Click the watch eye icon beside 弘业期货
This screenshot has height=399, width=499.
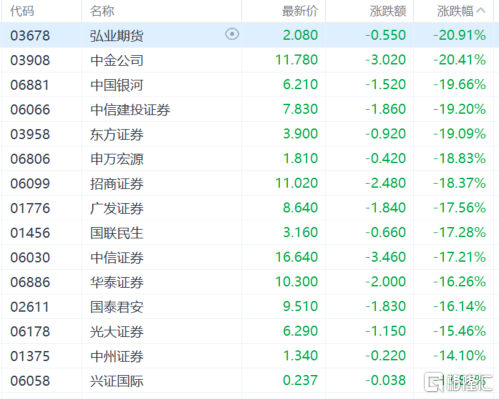tap(232, 34)
